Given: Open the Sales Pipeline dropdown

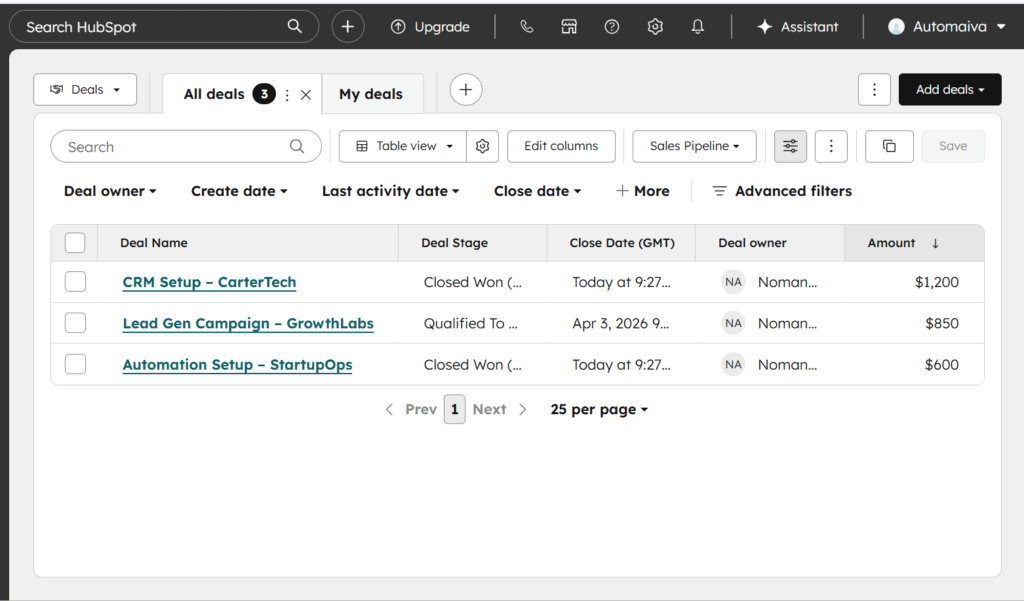Looking at the screenshot, I should coord(694,146).
